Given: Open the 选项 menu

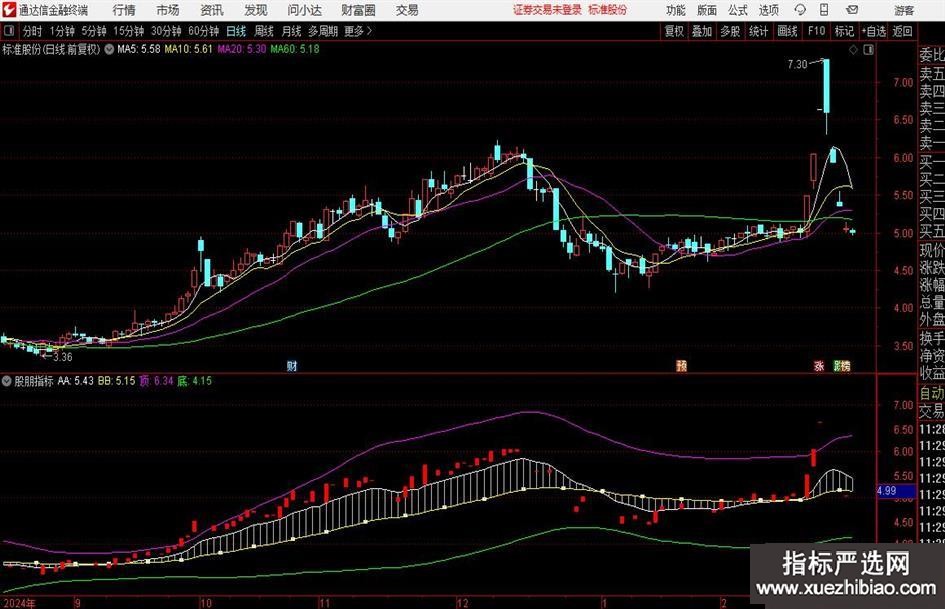Looking at the screenshot, I should click(768, 10).
